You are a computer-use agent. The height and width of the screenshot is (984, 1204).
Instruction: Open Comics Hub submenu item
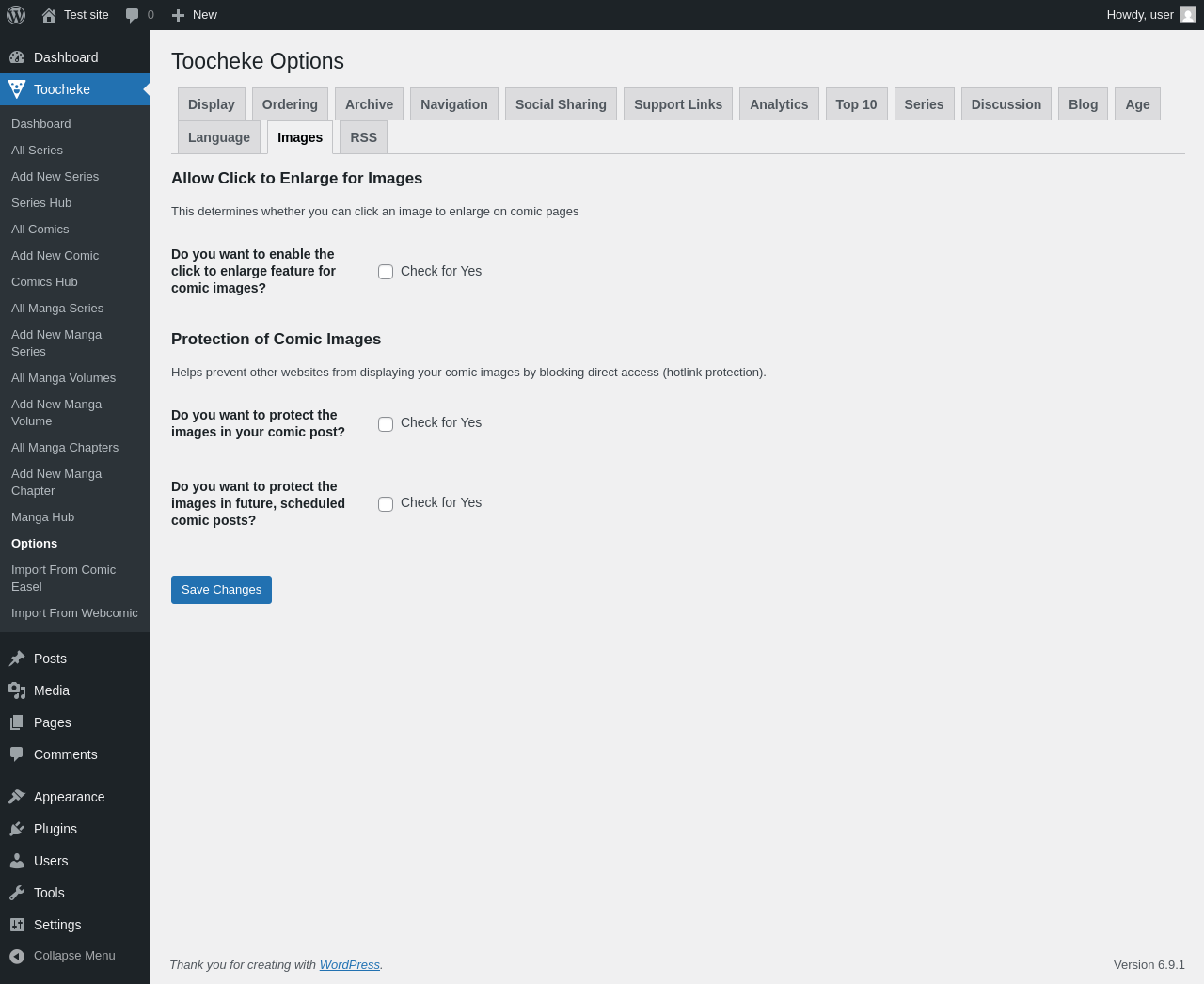75,282
